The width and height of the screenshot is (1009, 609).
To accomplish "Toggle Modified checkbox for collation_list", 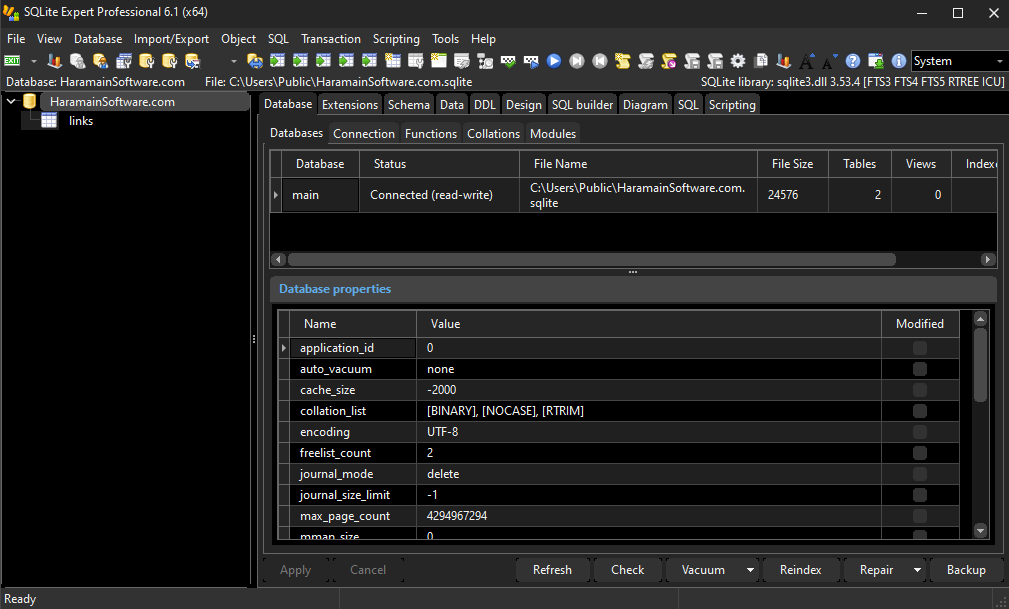I will pos(920,411).
